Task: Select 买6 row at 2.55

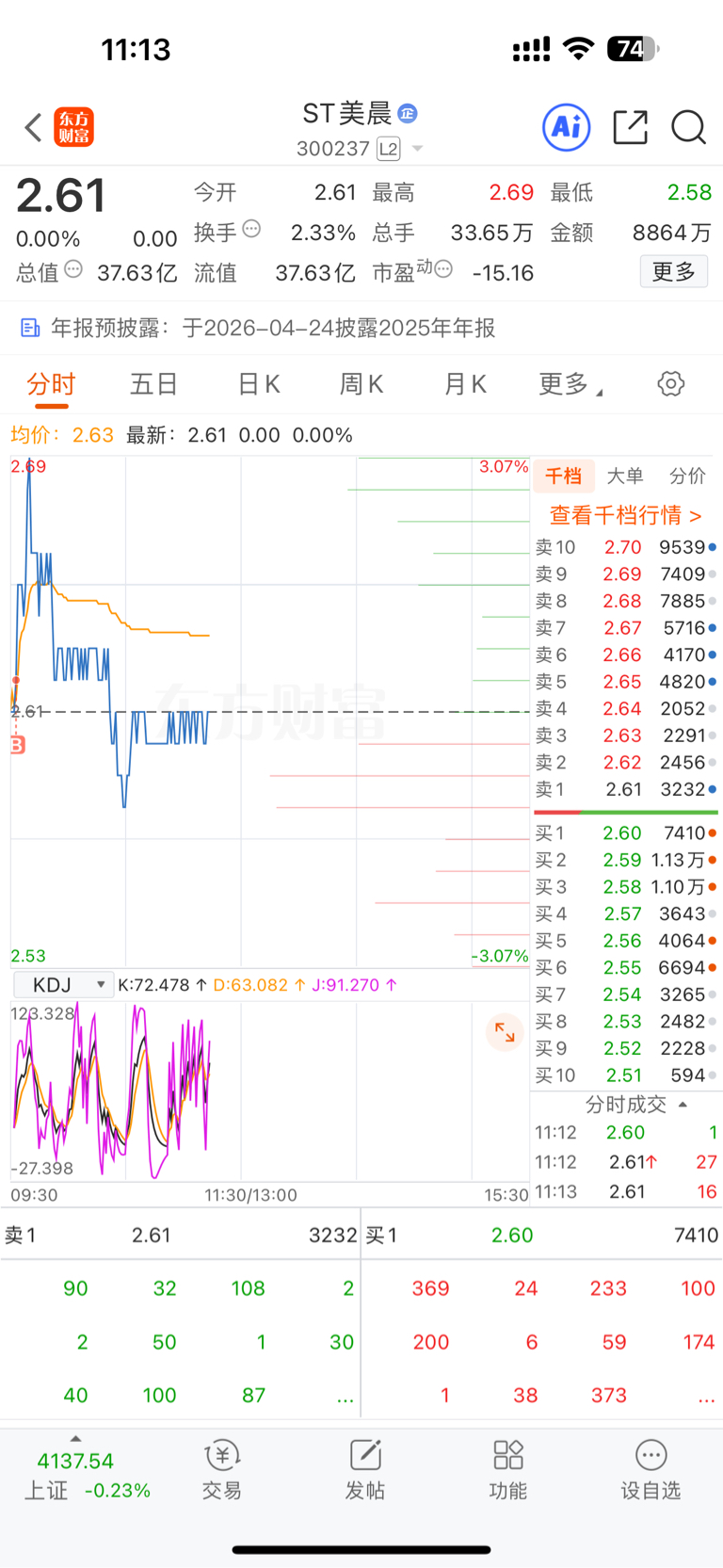Action: tap(625, 968)
